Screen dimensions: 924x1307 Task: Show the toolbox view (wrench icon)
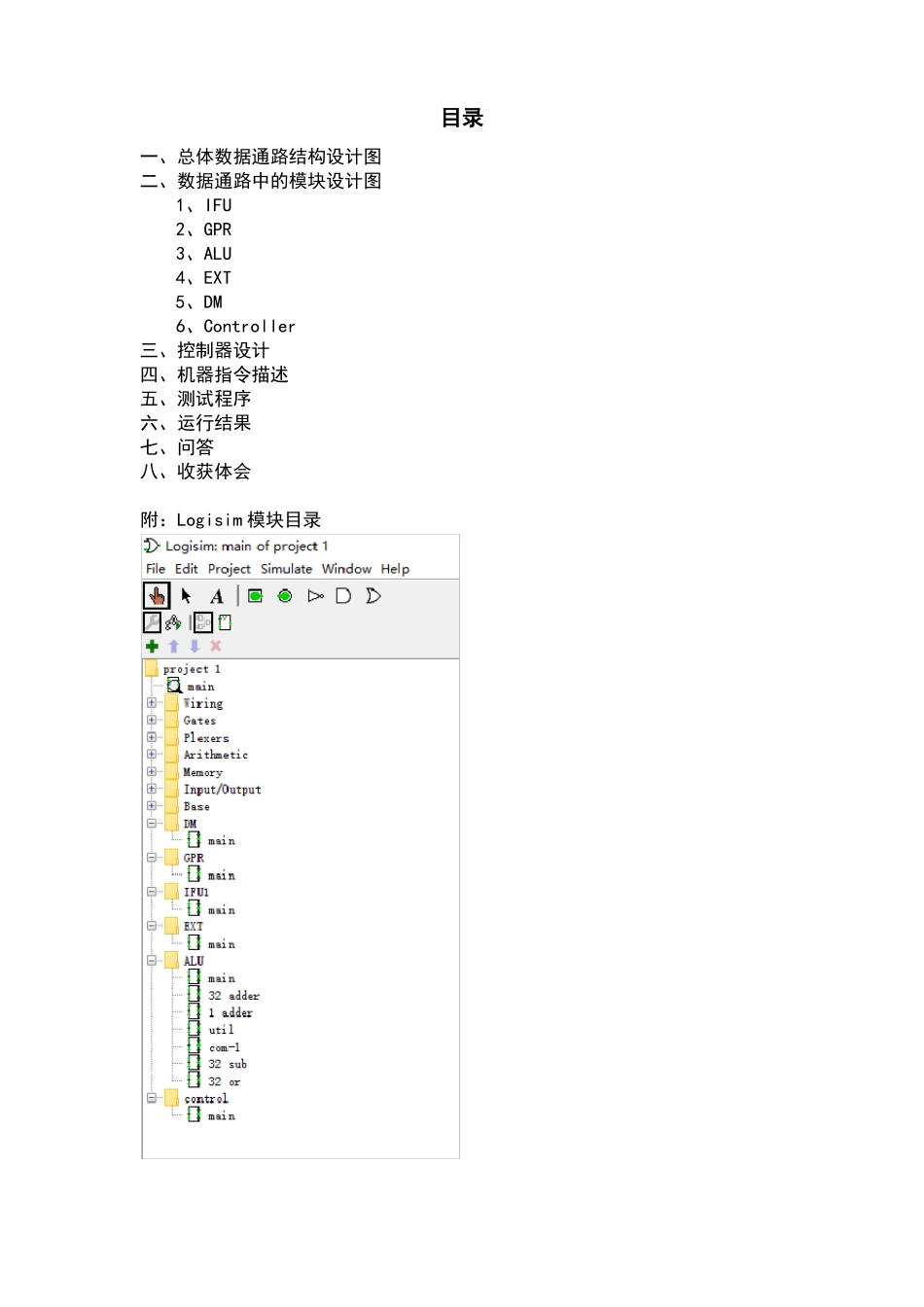pyautogui.click(x=153, y=621)
